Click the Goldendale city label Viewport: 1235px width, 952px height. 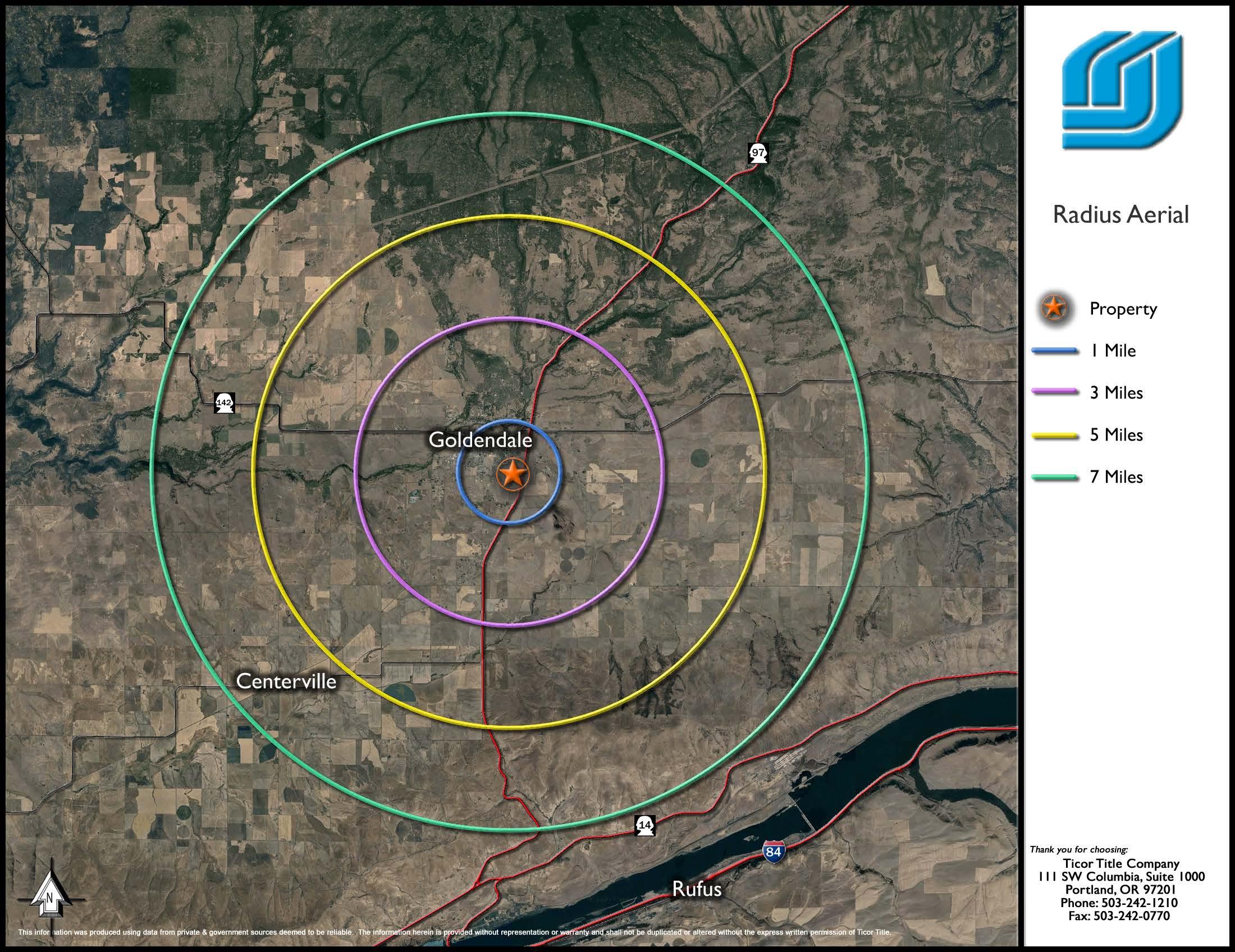pos(480,440)
